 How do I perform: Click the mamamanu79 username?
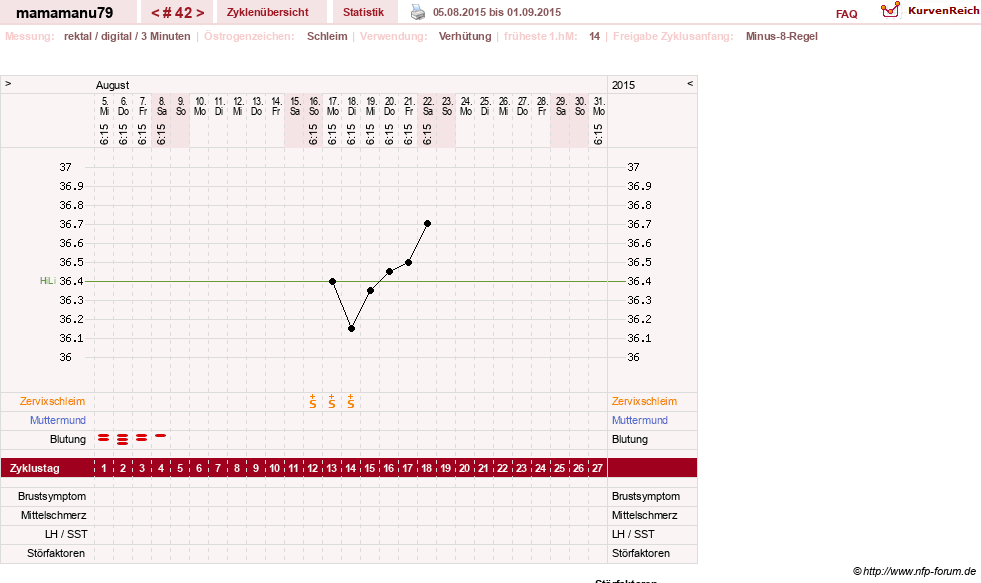click(64, 13)
